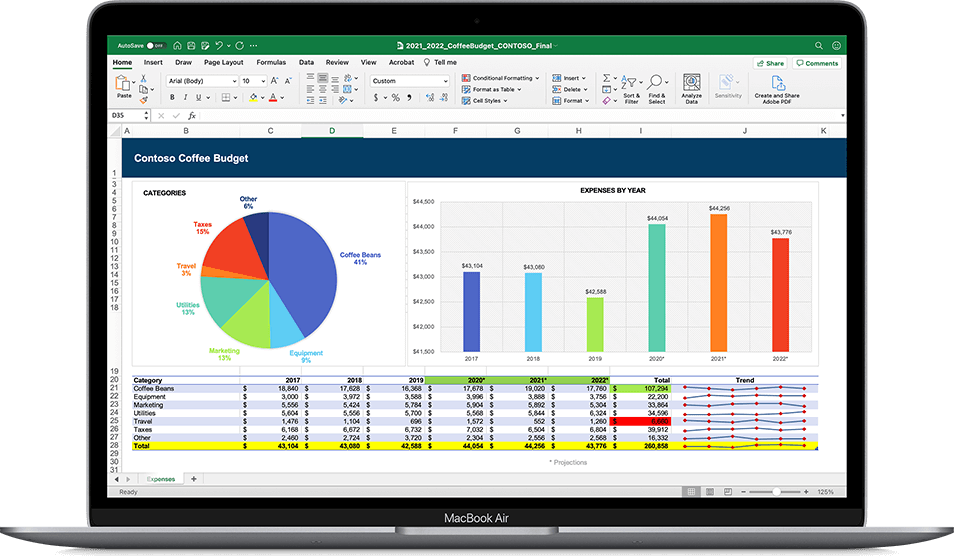The height and width of the screenshot is (556, 954).
Task: Click the Borders icon
Action: [226, 97]
